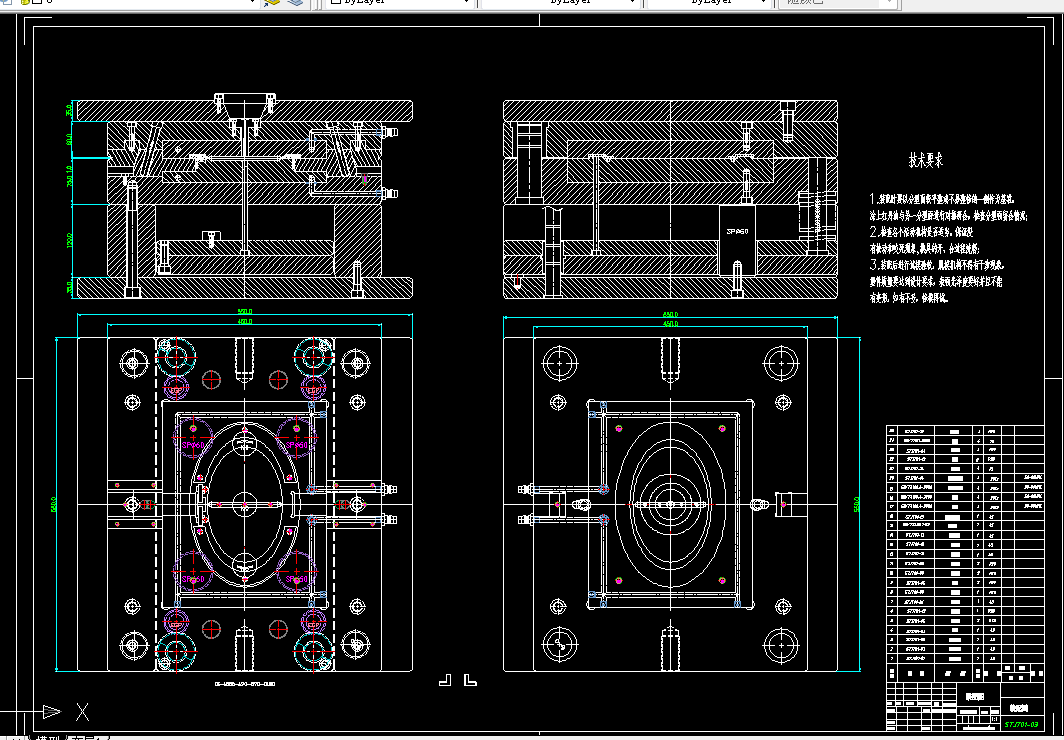
Task: Select the 500.0 dimension above left plan view
Action: pos(244,311)
